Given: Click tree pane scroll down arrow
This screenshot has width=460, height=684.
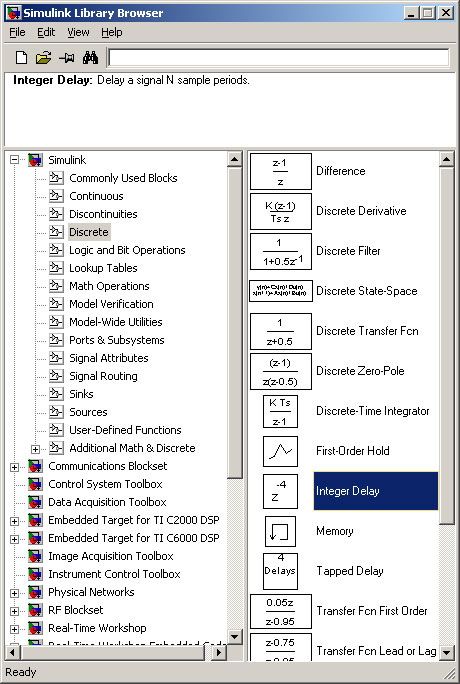Looking at the screenshot, I should coord(235,636).
